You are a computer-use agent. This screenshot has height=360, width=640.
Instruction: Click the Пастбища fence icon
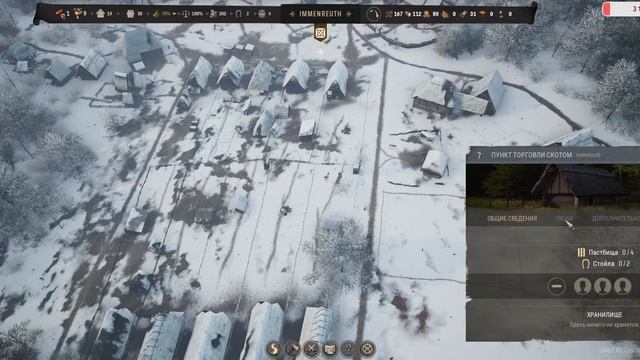point(582,253)
